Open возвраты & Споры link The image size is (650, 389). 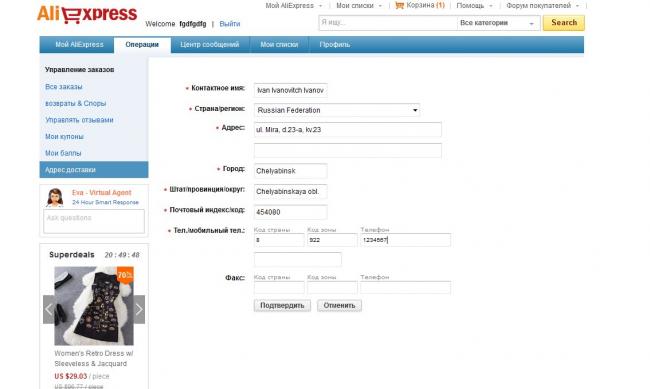click(x=75, y=103)
